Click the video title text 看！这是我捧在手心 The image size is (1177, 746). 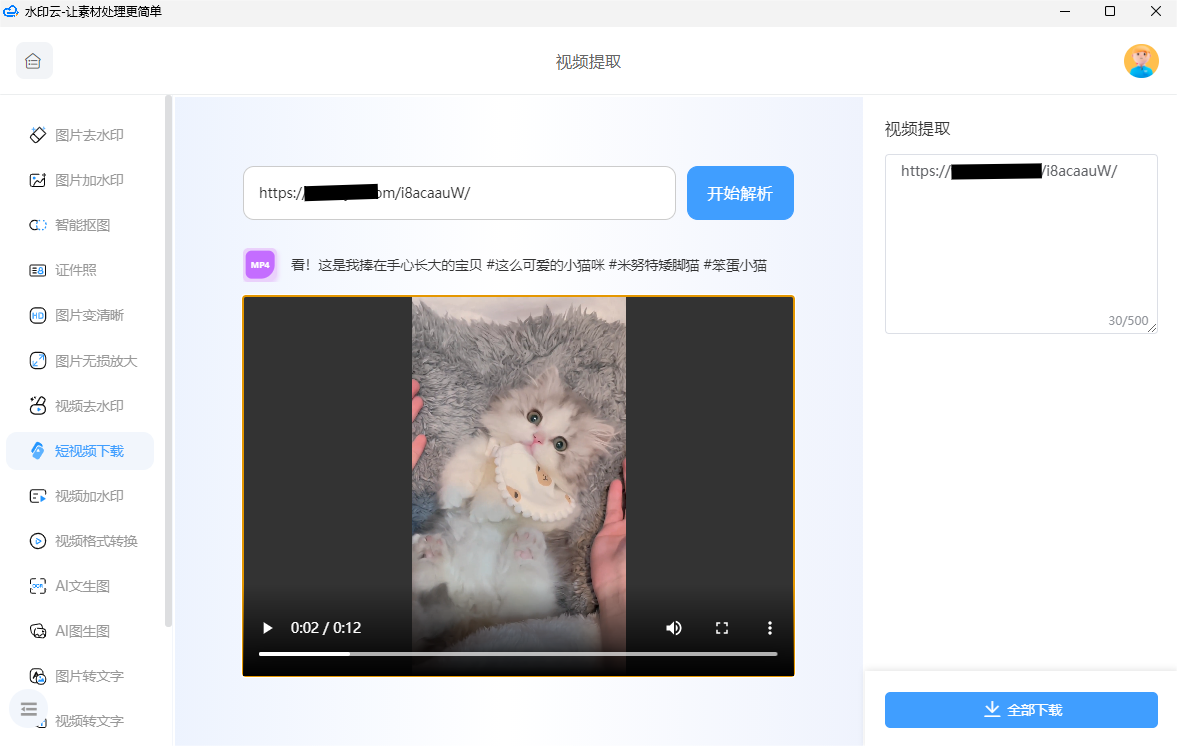point(528,265)
